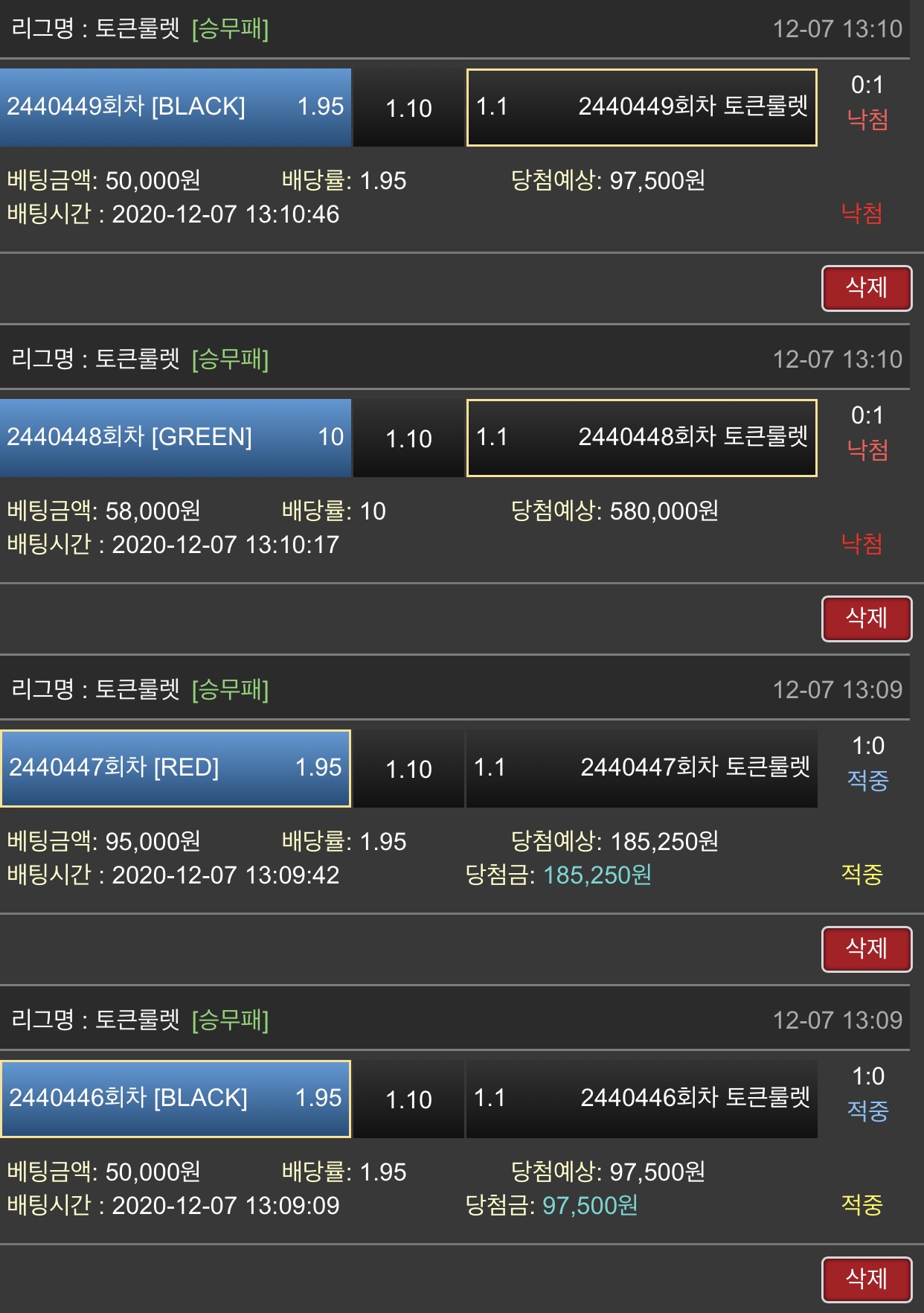Viewport: 924px width, 1313px height.
Task: Click the 2440448회차 토큰룰렛 highlighted cell
Action: 641,438
